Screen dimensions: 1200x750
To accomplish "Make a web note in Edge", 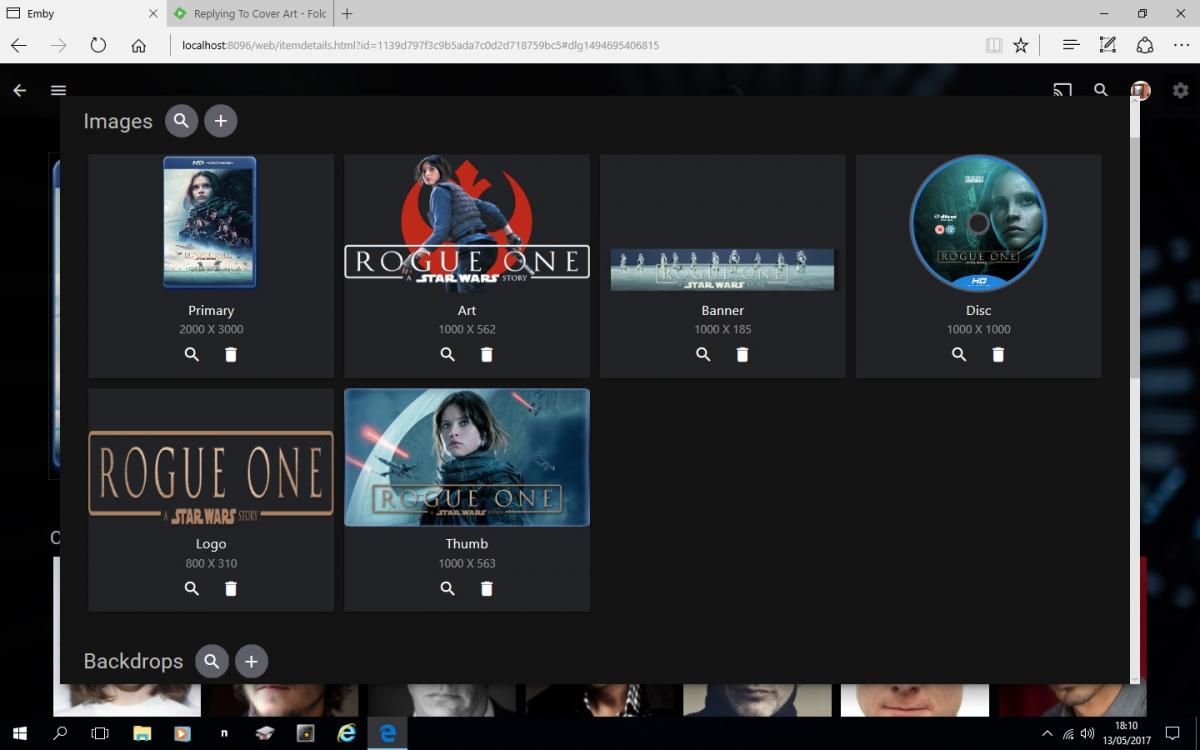I will pyautogui.click(x=1107, y=45).
